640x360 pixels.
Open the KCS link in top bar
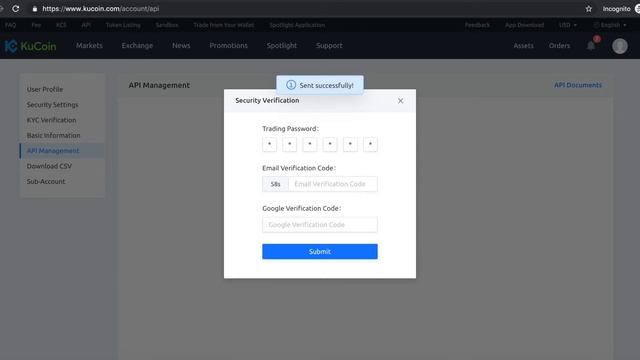(x=61, y=25)
